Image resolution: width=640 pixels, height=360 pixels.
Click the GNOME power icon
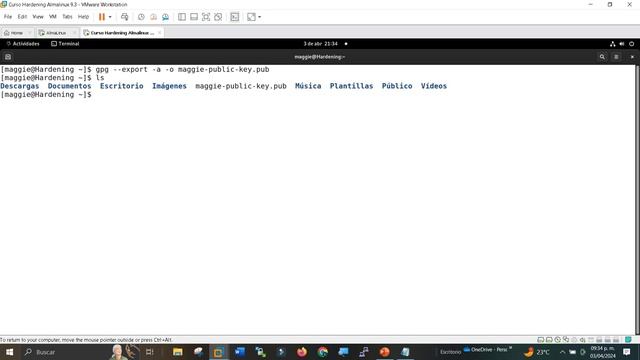click(631, 44)
